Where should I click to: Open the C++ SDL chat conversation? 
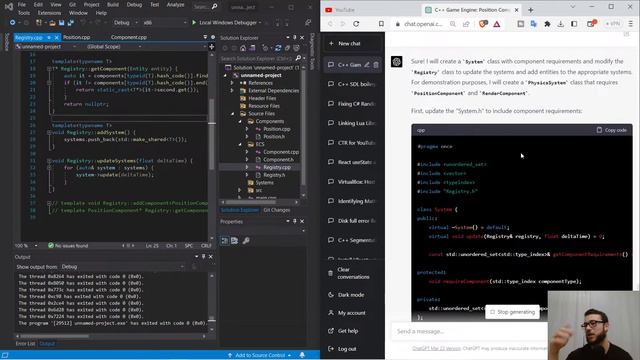click(x=353, y=84)
